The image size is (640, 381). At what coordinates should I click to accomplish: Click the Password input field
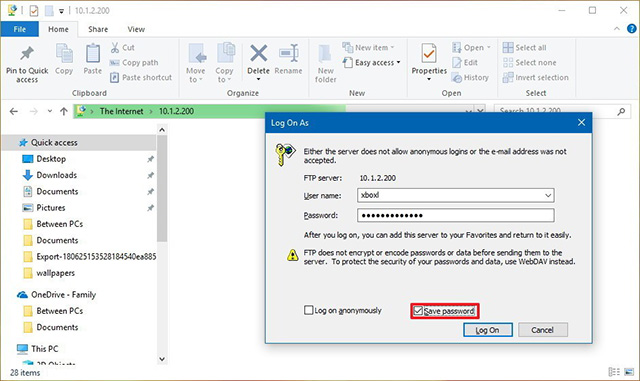pyautogui.click(x=456, y=215)
